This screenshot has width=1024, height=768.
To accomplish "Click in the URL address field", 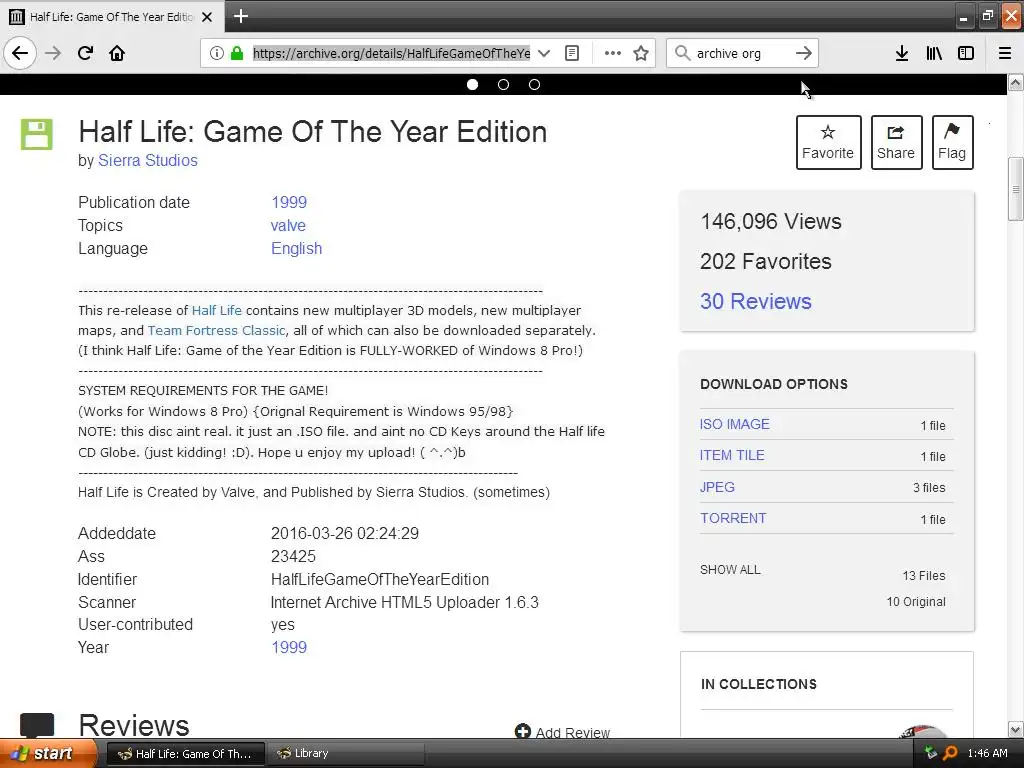I will pos(391,53).
